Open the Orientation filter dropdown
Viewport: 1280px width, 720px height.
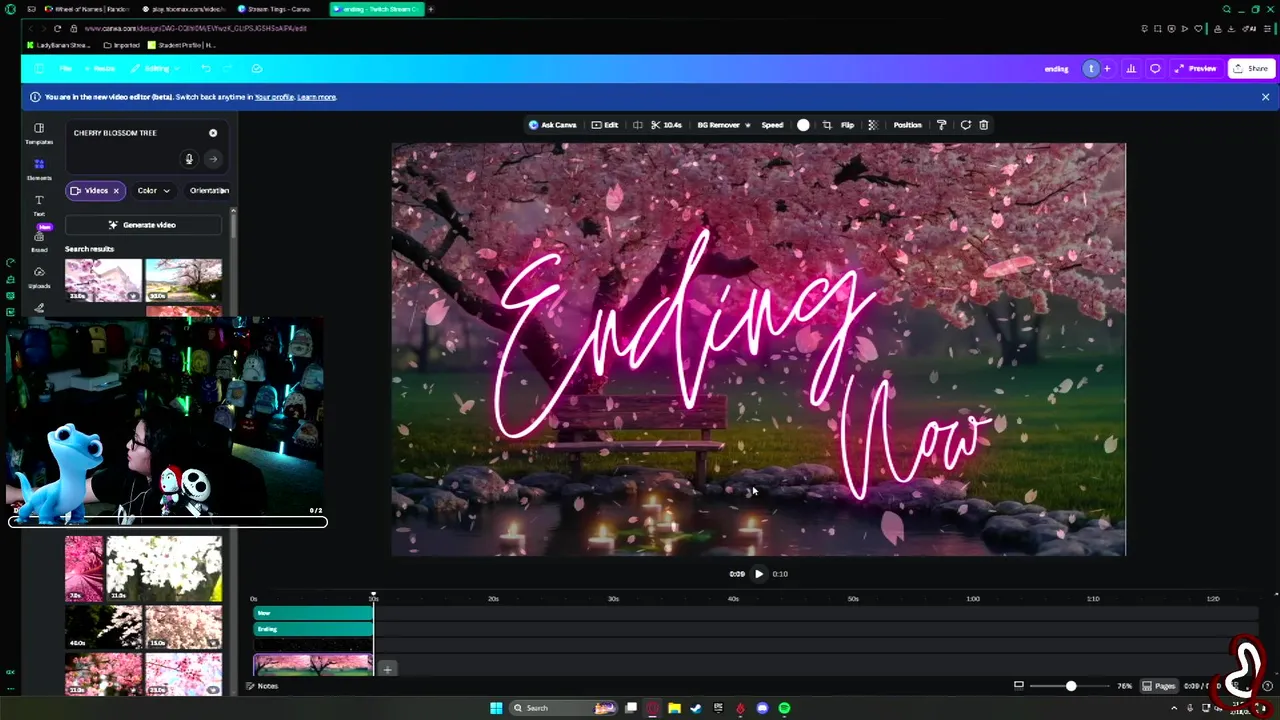point(209,190)
